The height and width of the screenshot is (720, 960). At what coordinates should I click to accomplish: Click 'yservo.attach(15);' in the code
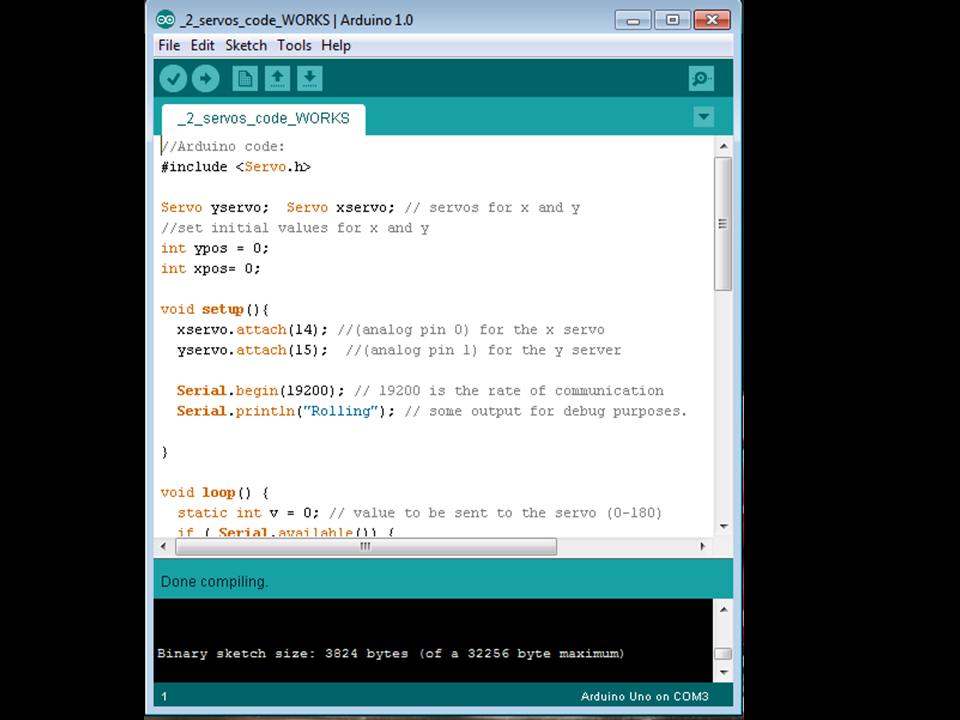click(252, 350)
